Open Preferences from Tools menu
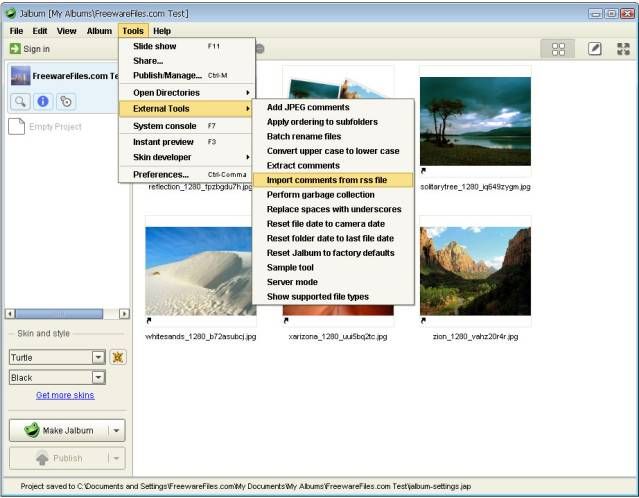Viewport: 639px width, 498px height. [x=161, y=174]
